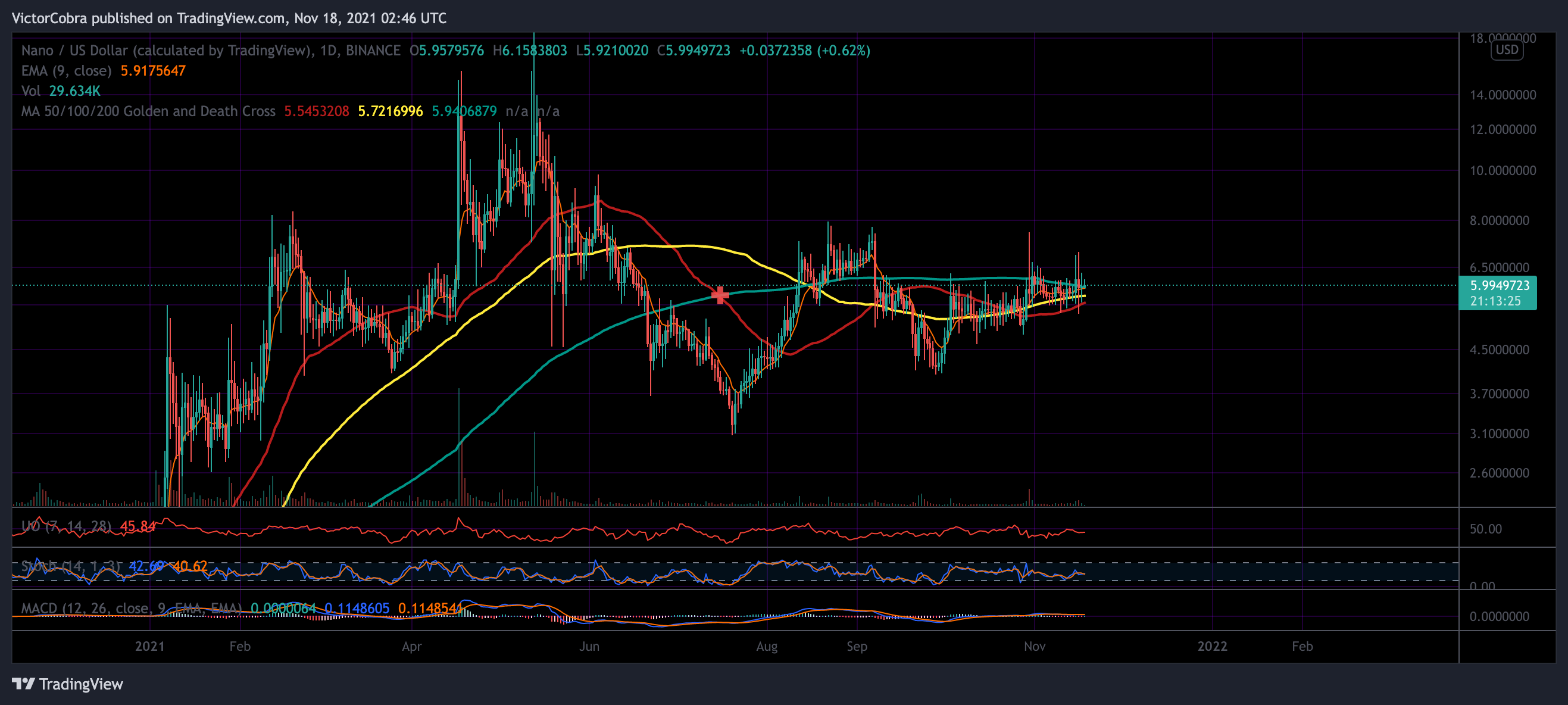The width and height of the screenshot is (1568, 705).
Task: Click the USD currency button
Action: click(1507, 50)
